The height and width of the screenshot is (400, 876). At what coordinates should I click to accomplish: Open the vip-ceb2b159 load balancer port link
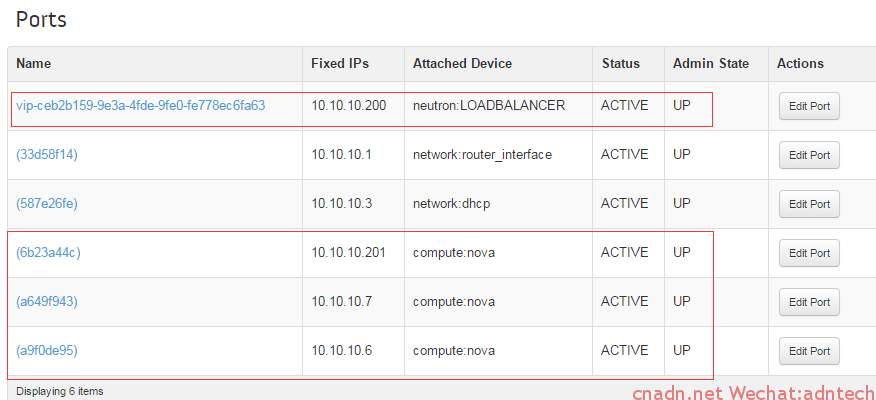tap(140, 105)
